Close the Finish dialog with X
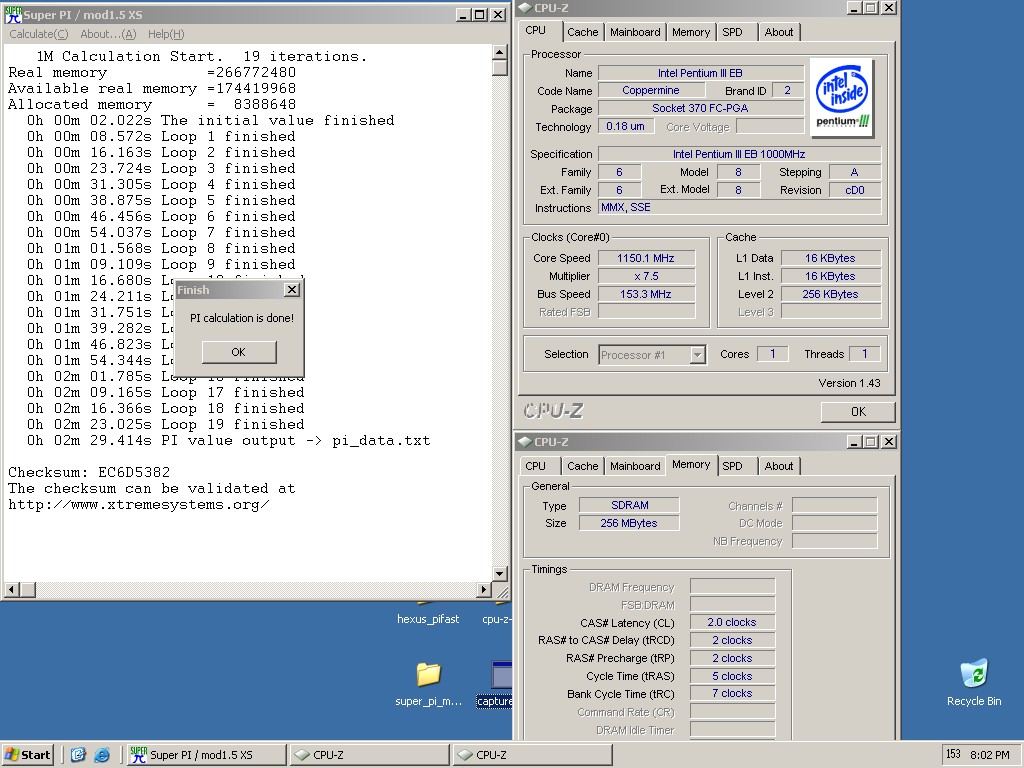This screenshot has width=1024, height=768. tap(293, 289)
